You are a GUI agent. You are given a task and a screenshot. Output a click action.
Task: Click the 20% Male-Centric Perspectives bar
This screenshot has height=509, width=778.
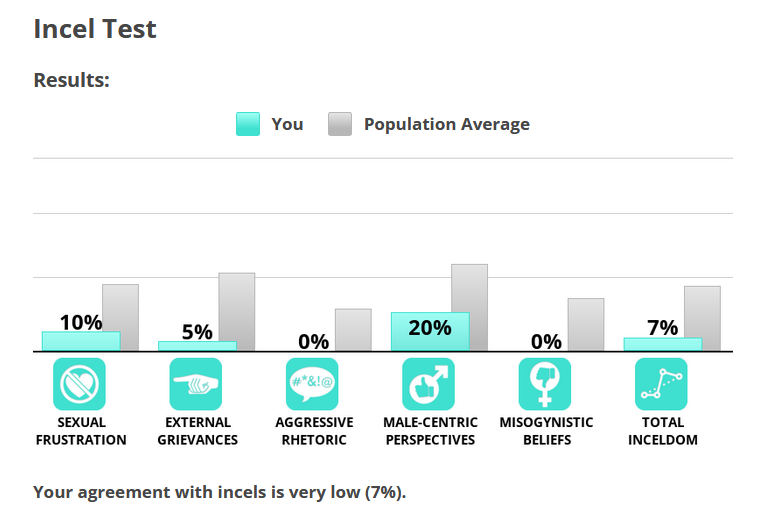(x=430, y=333)
